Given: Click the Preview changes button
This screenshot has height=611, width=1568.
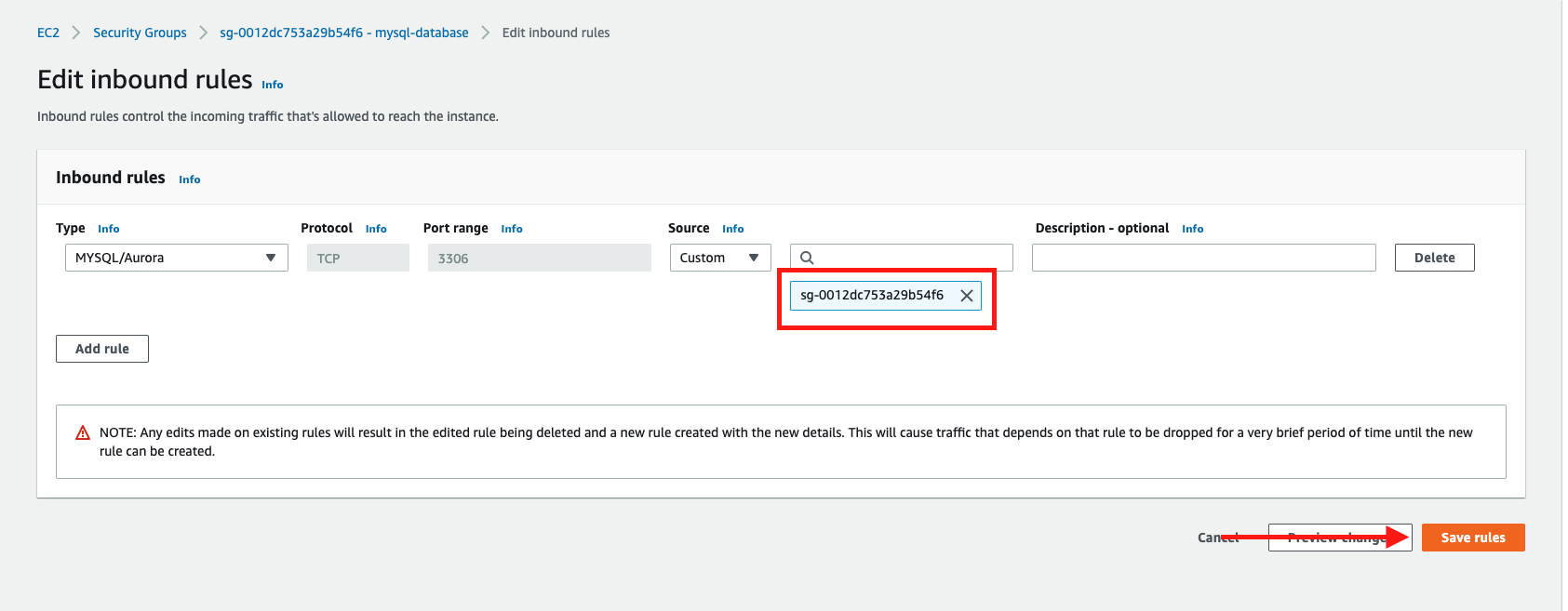Looking at the screenshot, I should [x=1340, y=538].
